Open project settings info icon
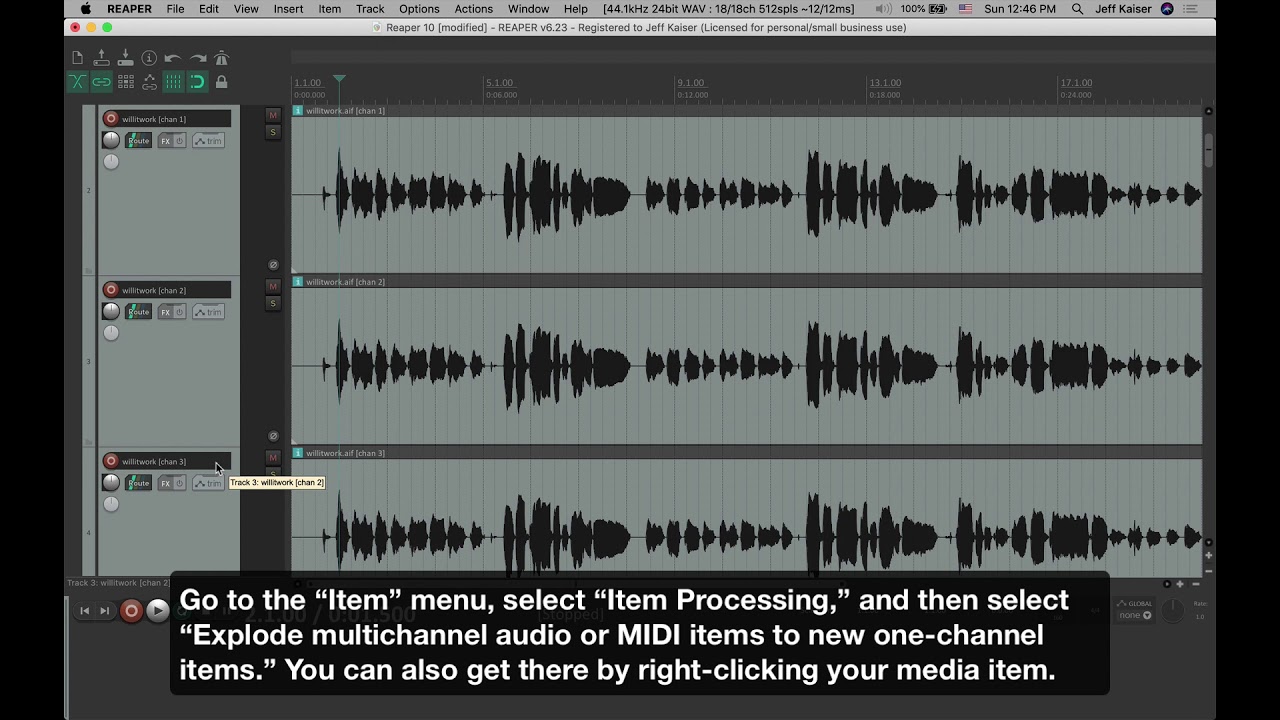 (149, 59)
